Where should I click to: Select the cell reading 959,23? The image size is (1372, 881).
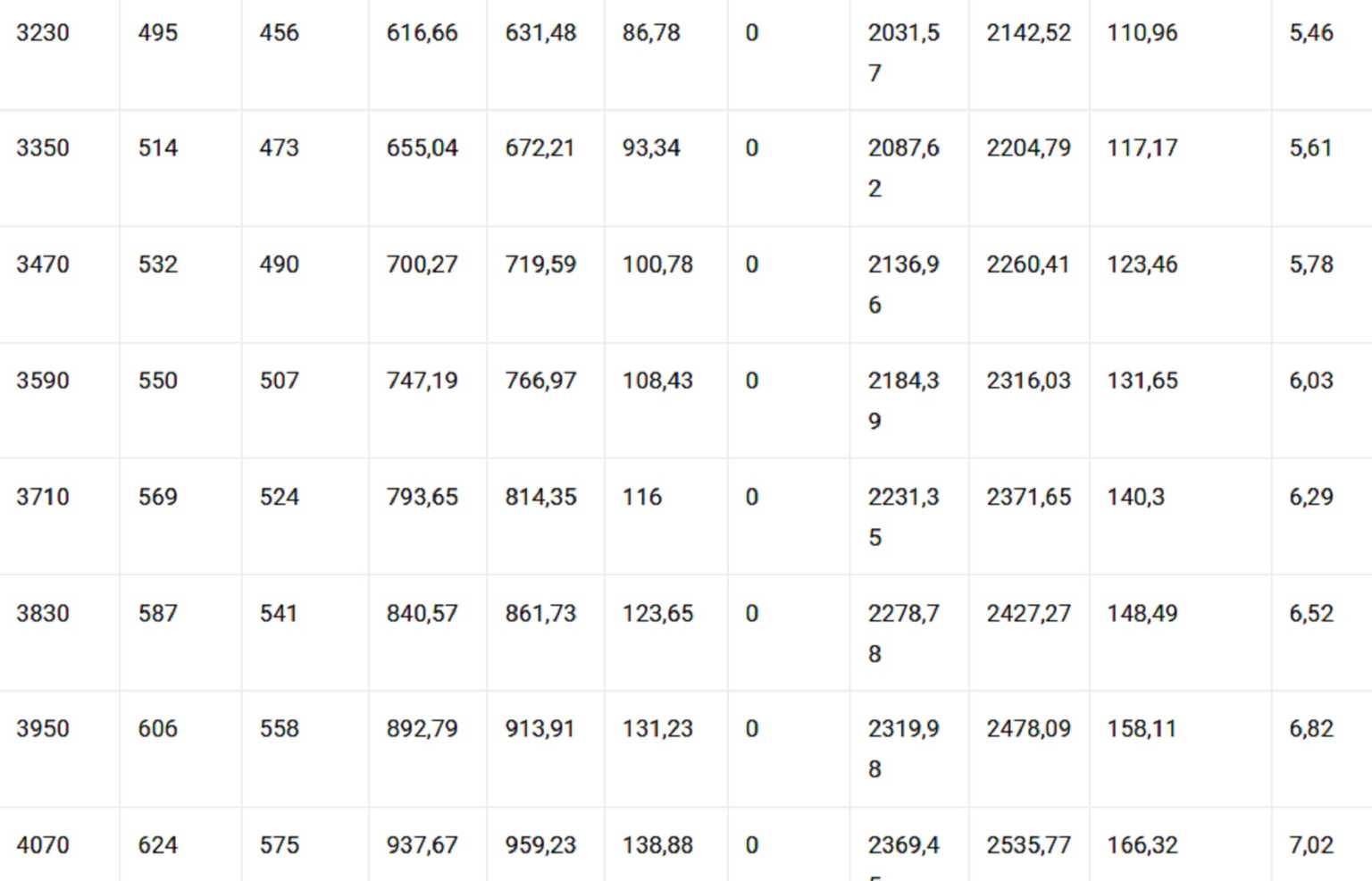(540, 845)
